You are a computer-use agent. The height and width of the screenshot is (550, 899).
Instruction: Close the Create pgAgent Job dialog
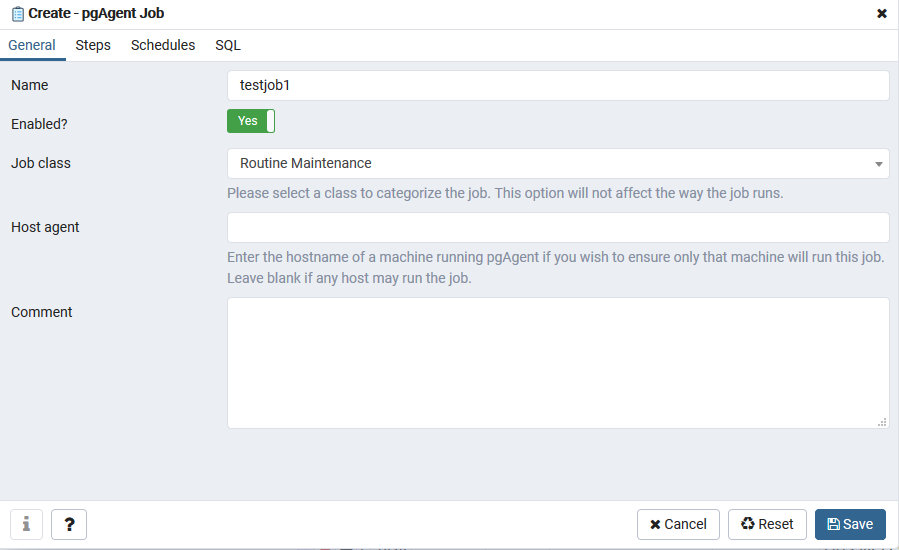[x=882, y=14]
